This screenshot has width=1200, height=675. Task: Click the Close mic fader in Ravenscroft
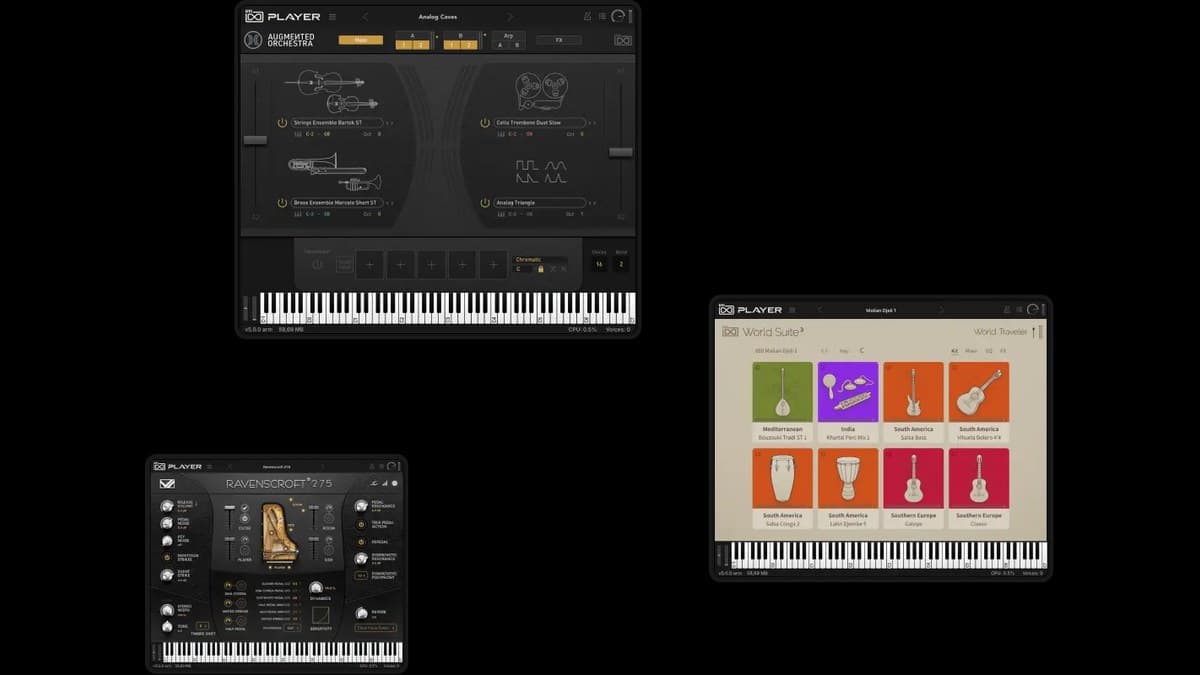[x=230, y=507]
